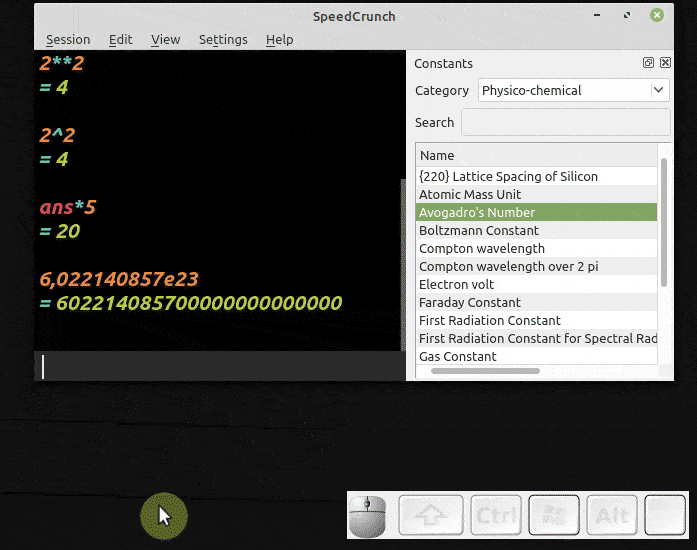This screenshot has width=697, height=550.
Task: Select Boltzmann Constant row
Action: (537, 230)
